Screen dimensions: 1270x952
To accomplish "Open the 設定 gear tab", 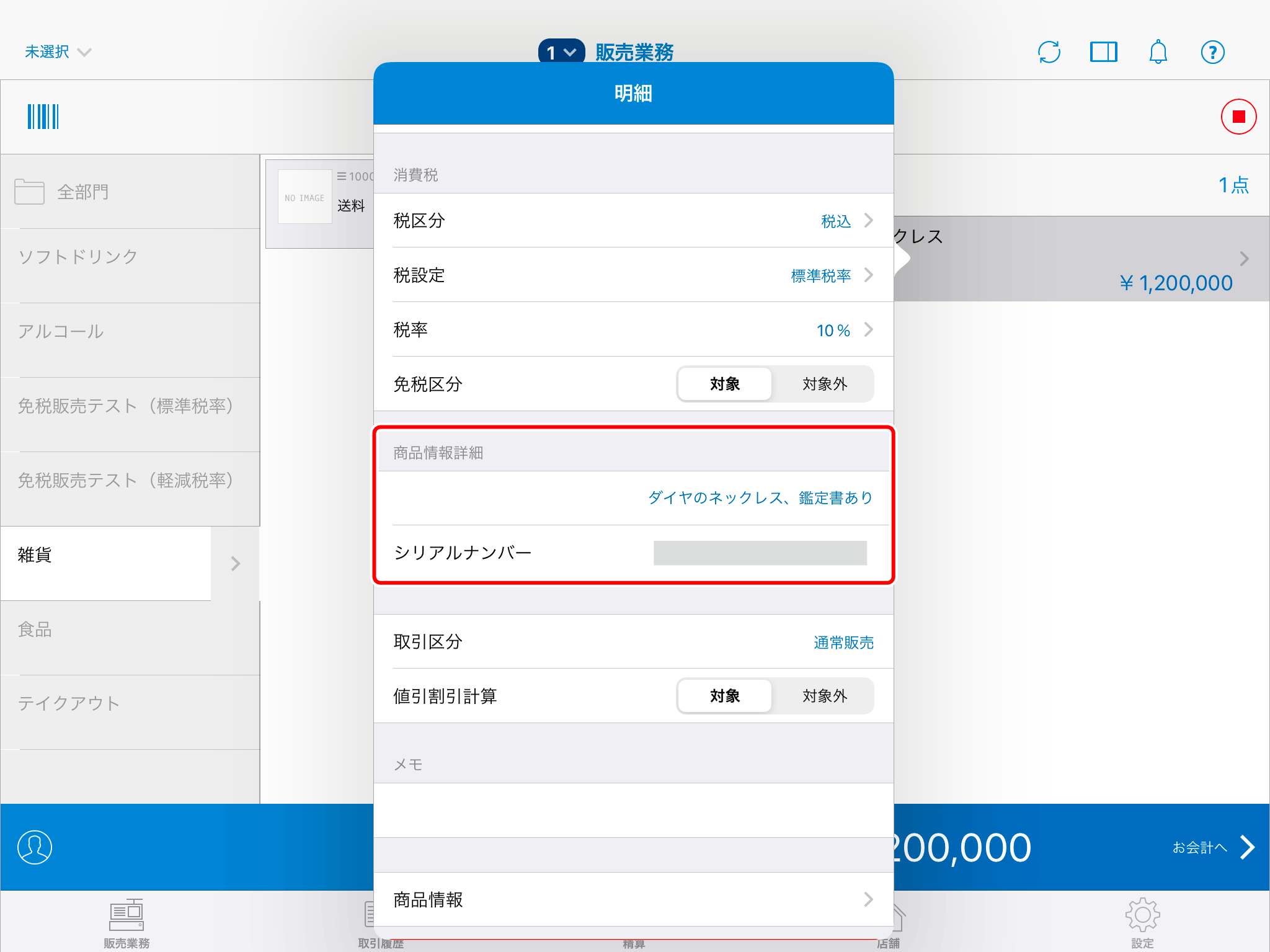I will point(1142,922).
